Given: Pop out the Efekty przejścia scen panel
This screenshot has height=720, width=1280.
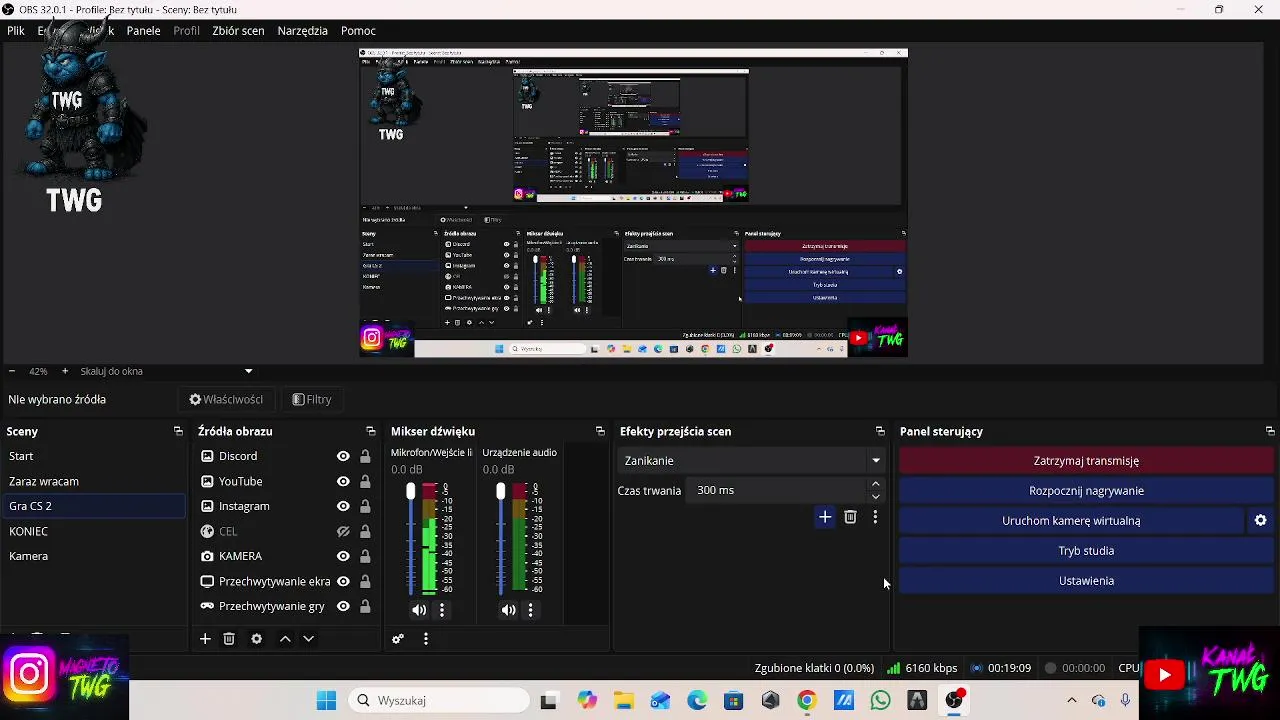Looking at the screenshot, I should coord(880,431).
